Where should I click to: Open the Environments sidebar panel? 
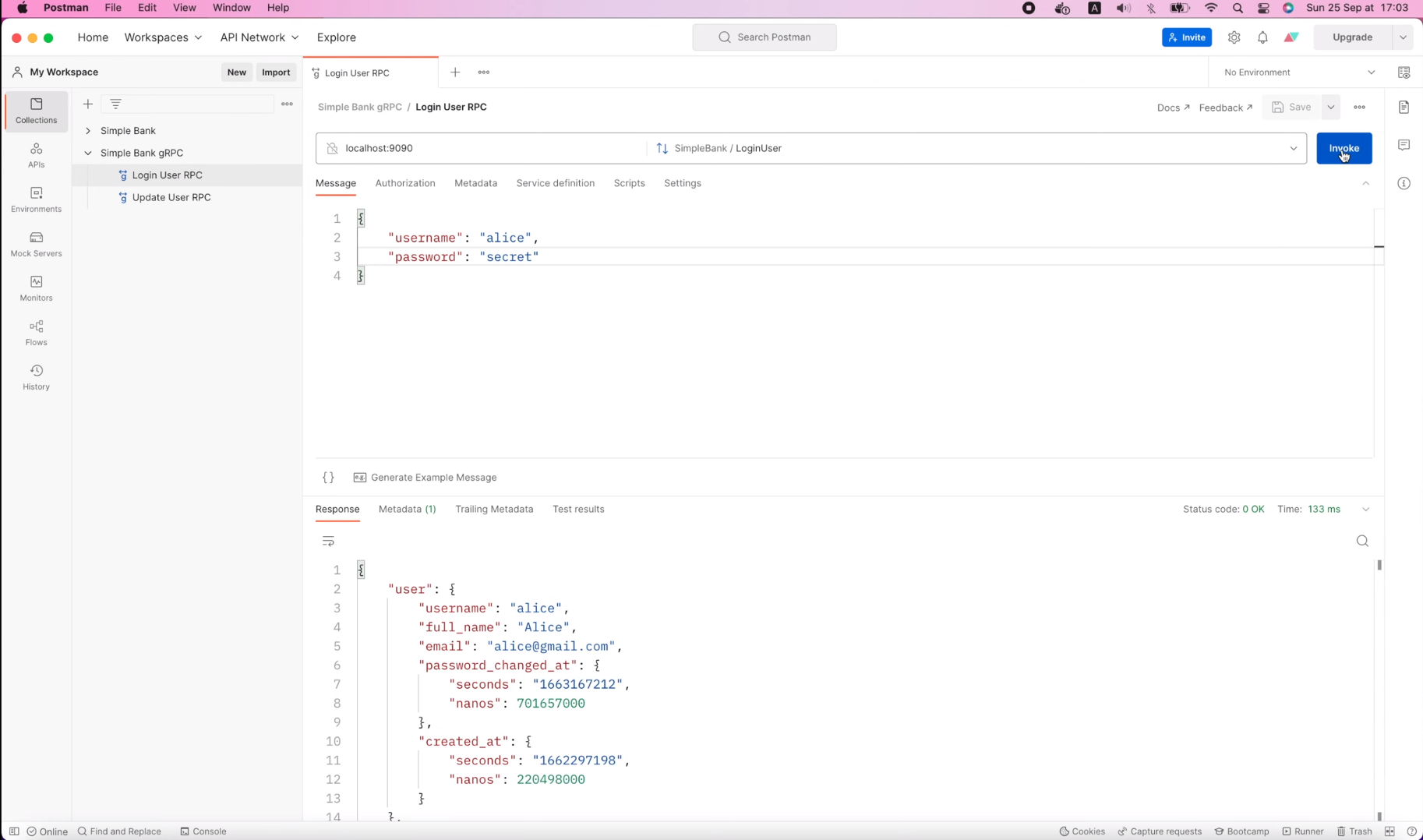point(36,199)
